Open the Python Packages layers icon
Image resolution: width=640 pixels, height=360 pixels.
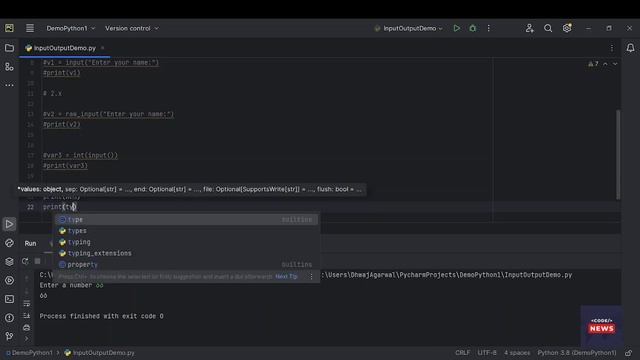coord(9,262)
